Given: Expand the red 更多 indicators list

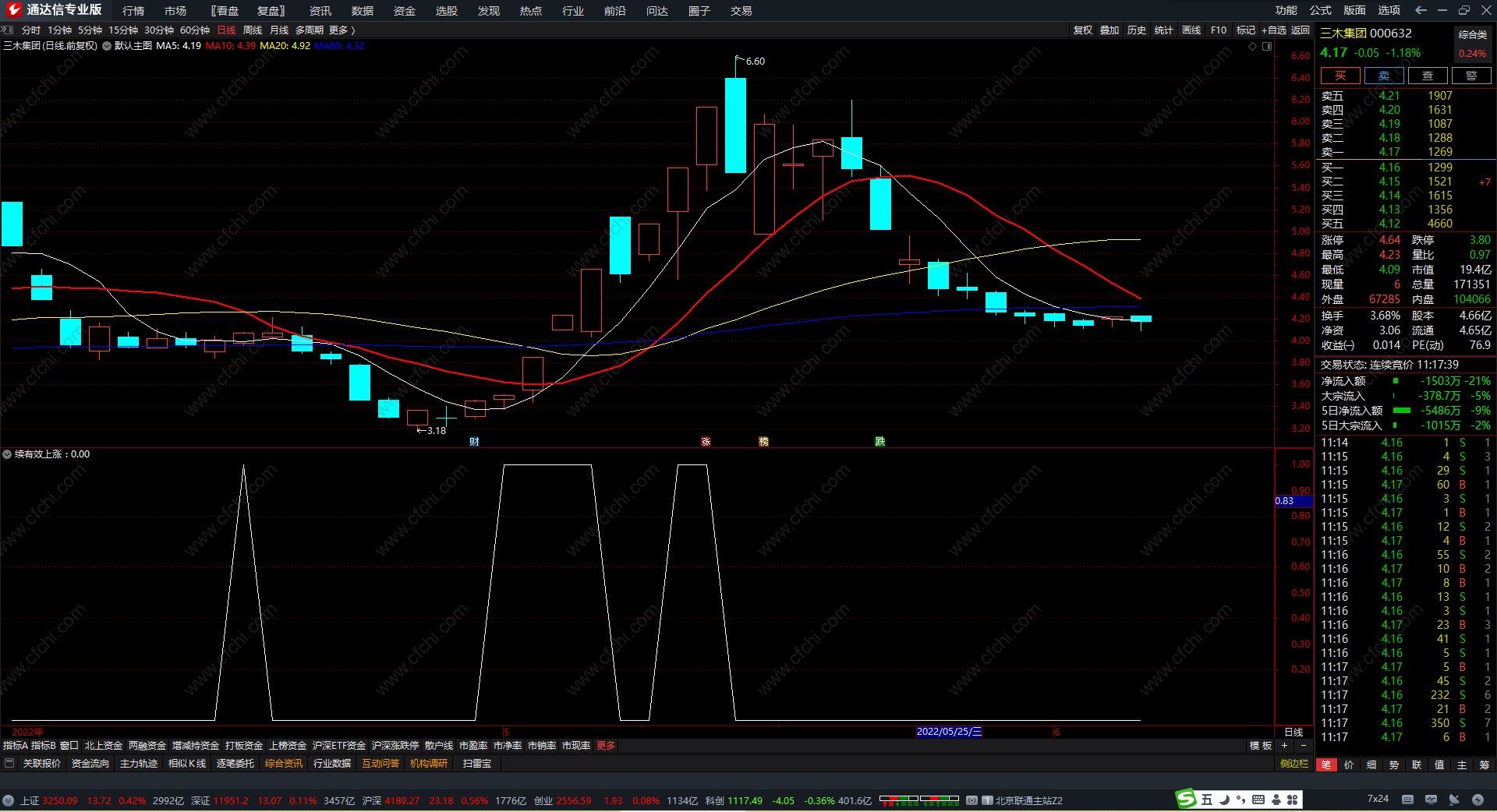Looking at the screenshot, I should pos(606,746).
